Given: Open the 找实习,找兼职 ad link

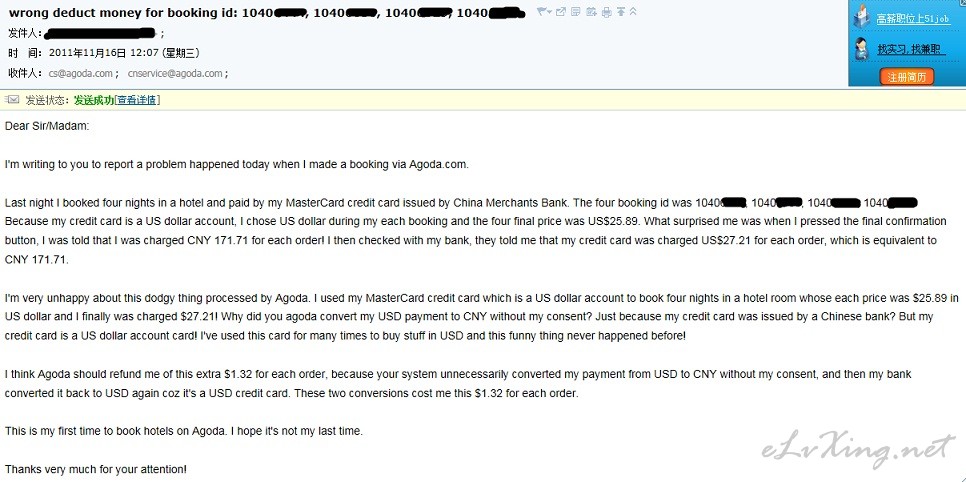Looking at the screenshot, I should coord(911,49).
